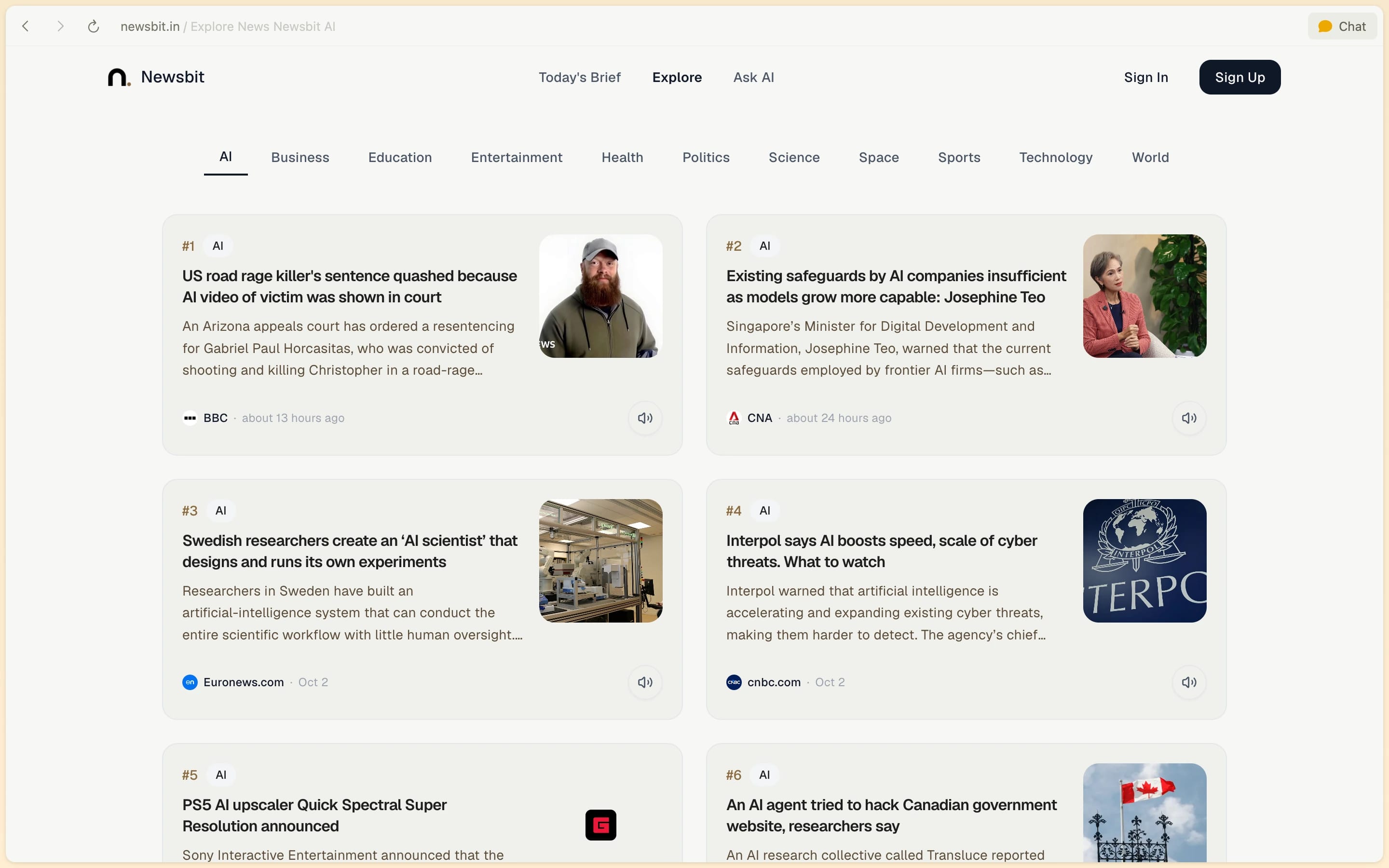The width and height of the screenshot is (1389, 868).
Task: Click the Sign Up button
Action: [1240, 78]
